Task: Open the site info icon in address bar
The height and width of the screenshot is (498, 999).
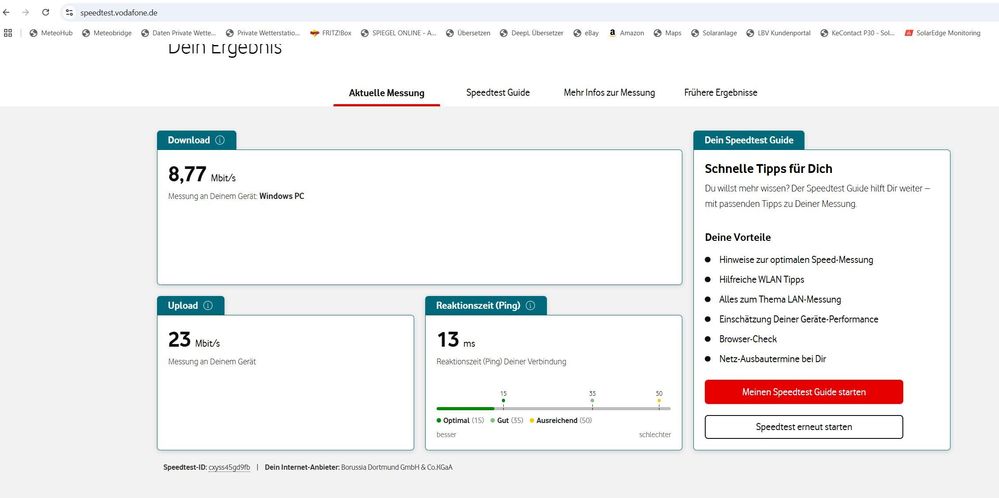Action: point(69,12)
